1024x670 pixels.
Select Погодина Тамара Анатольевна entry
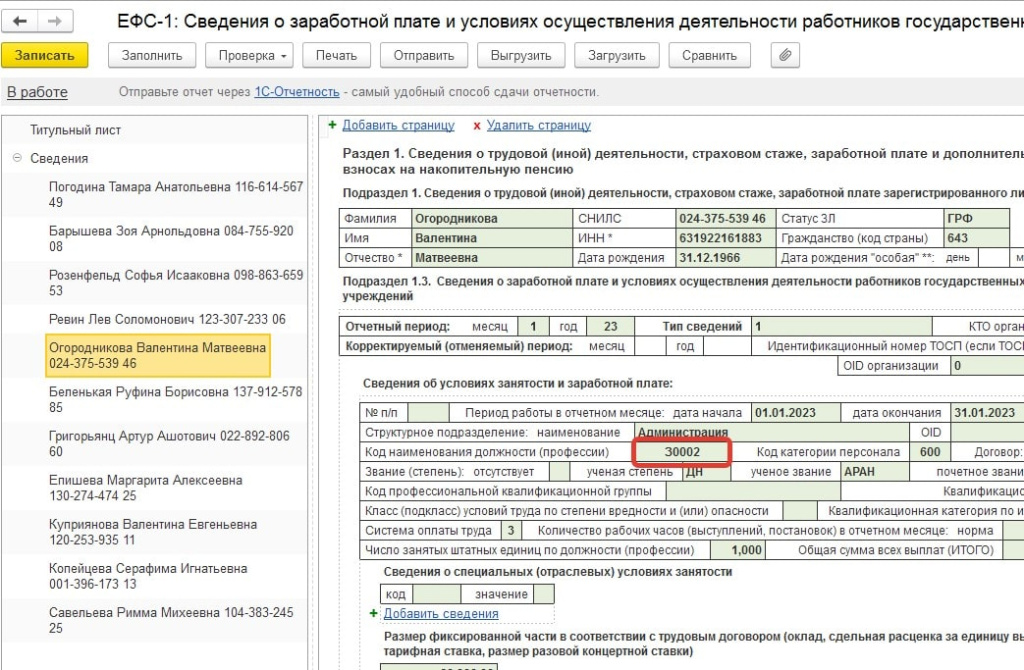pos(175,194)
